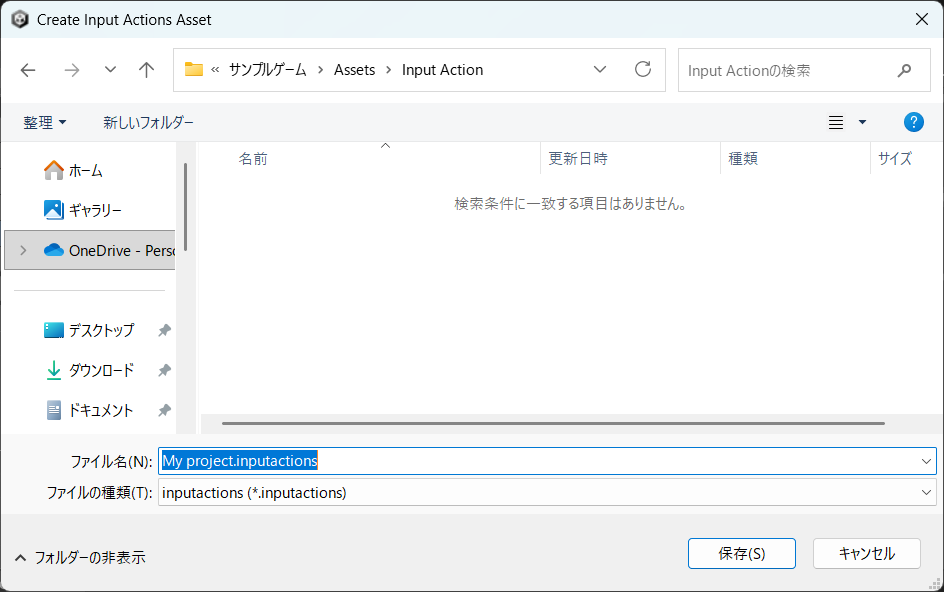The image size is (944, 592).
Task: Expand the OneDrive tree node
Action: (23, 251)
